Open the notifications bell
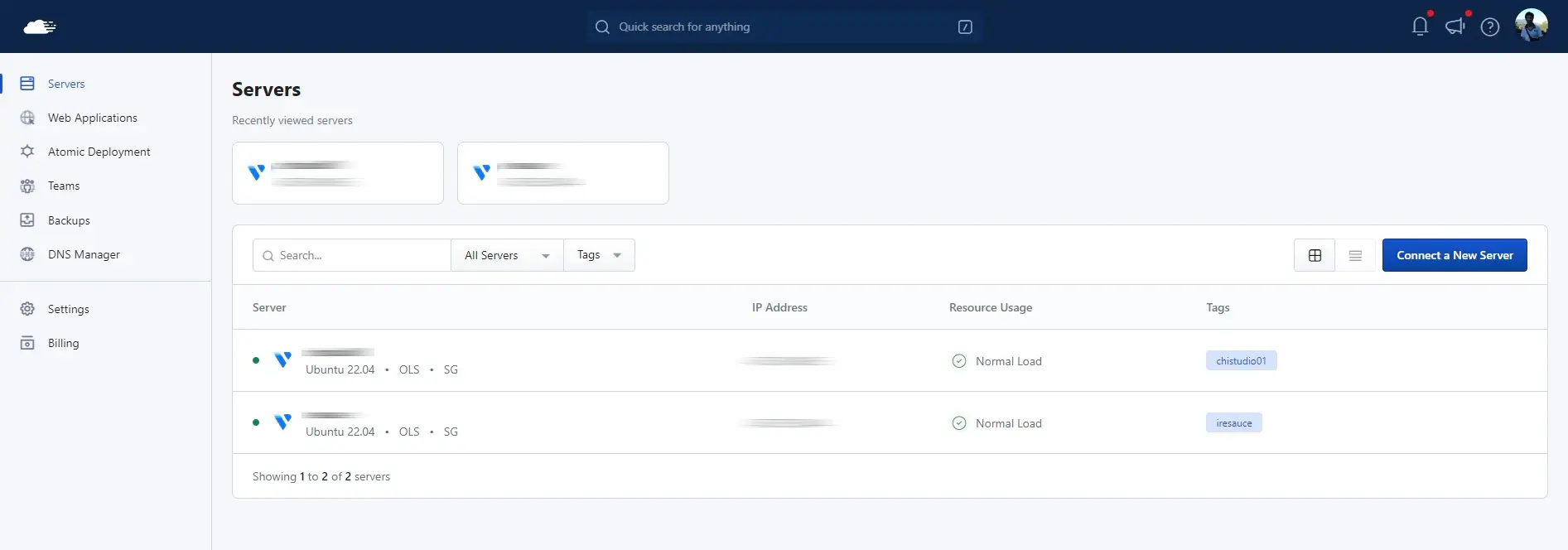 tap(1420, 27)
